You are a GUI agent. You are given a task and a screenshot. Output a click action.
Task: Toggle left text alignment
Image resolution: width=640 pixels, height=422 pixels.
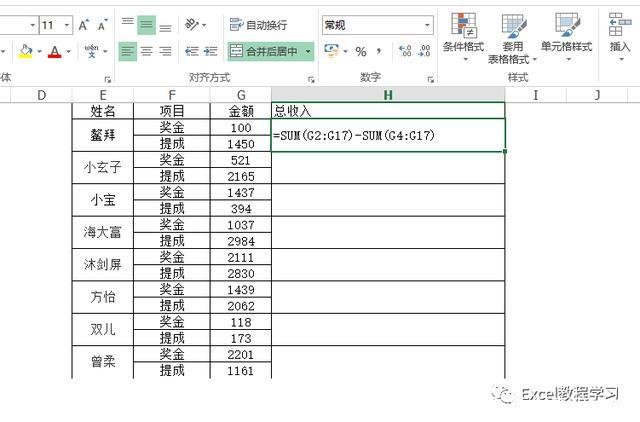click(128, 51)
